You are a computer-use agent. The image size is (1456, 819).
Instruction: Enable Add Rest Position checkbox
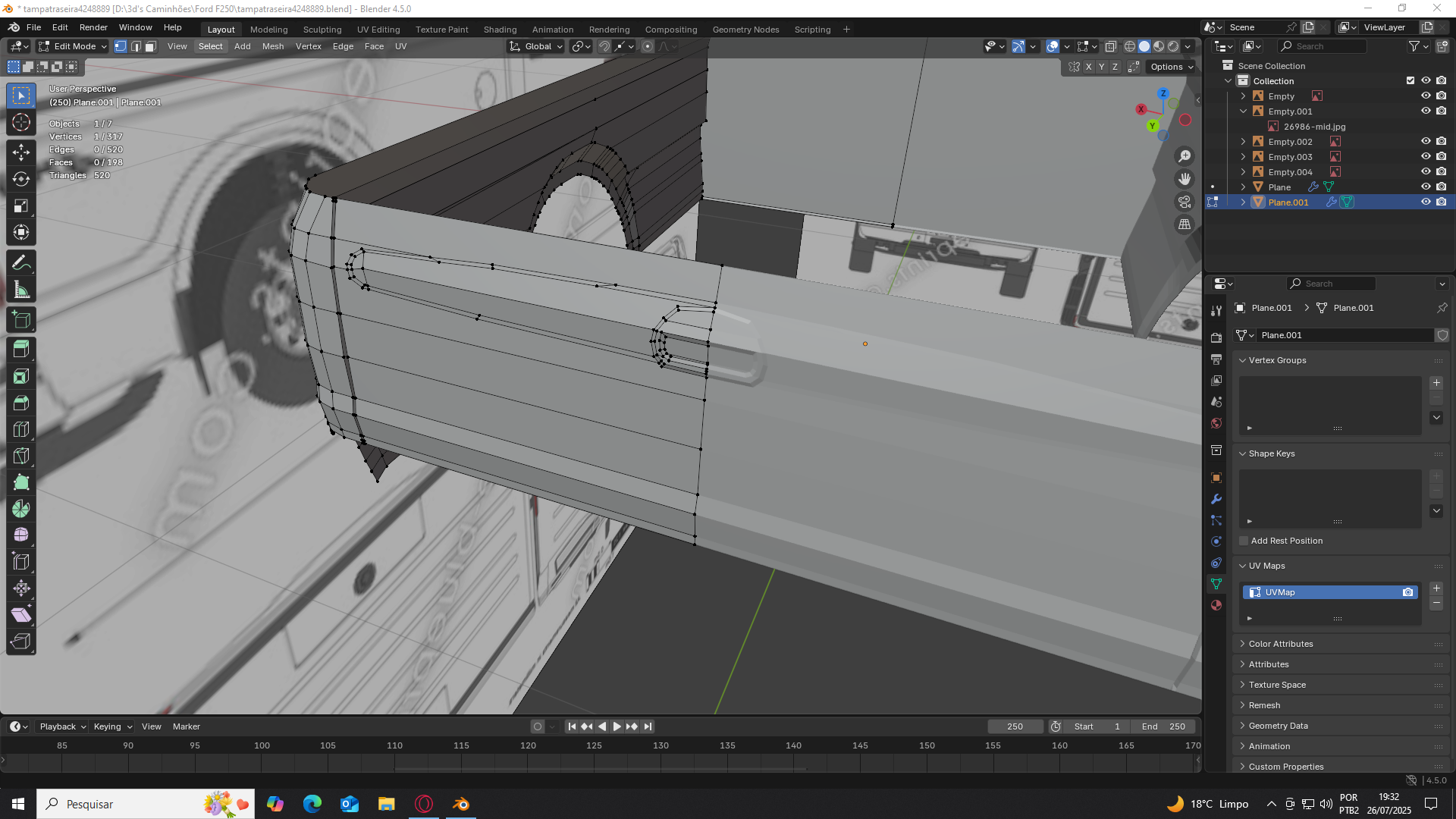(x=1244, y=541)
